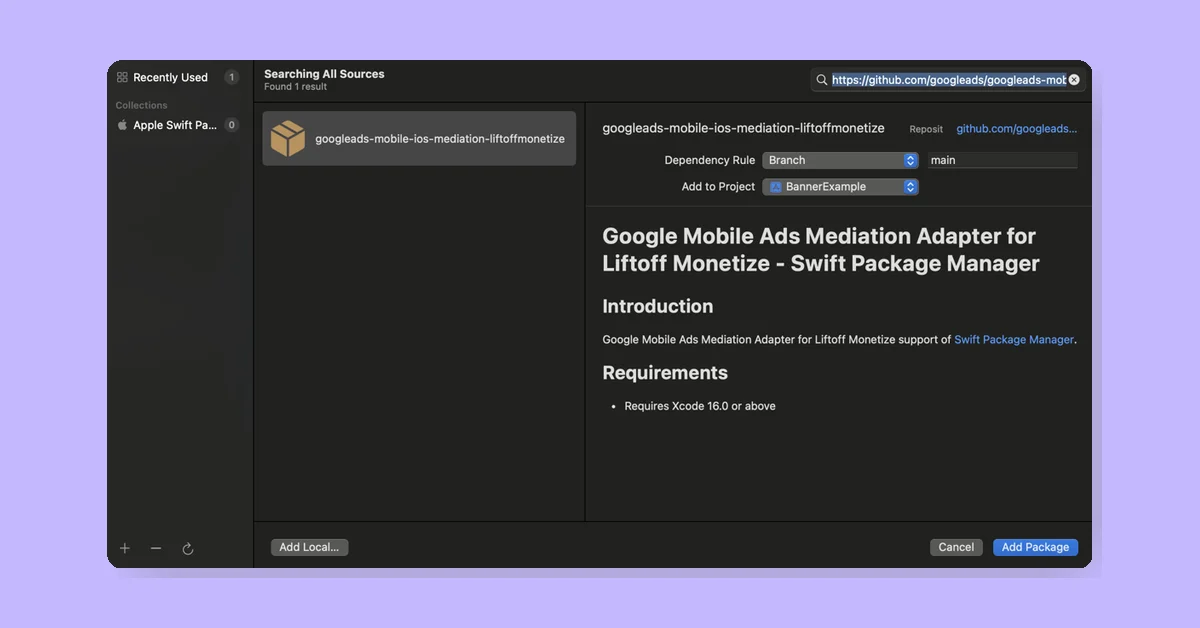This screenshot has width=1200, height=628.
Task: Click the plus icon to add a collection
Action: tap(125, 548)
